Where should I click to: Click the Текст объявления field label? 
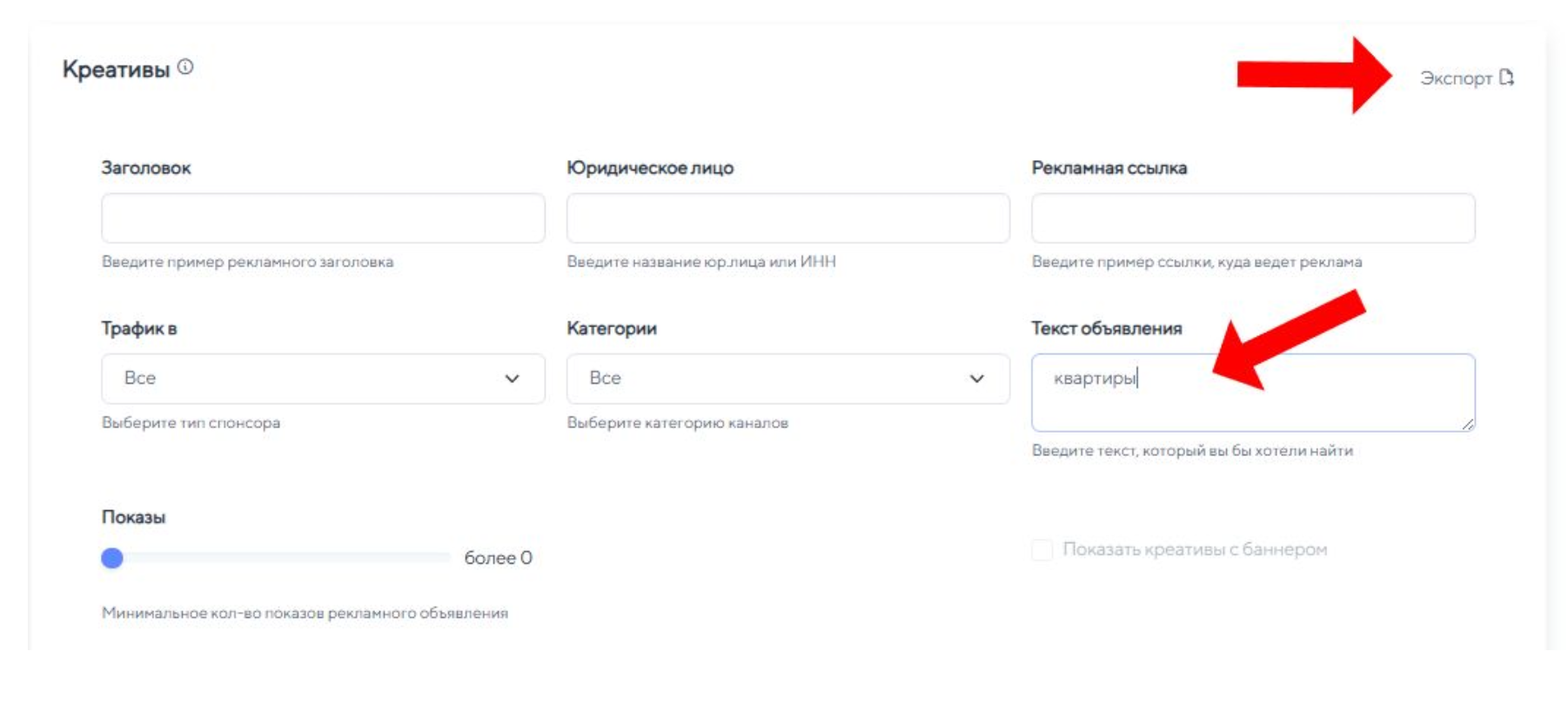click(1106, 329)
